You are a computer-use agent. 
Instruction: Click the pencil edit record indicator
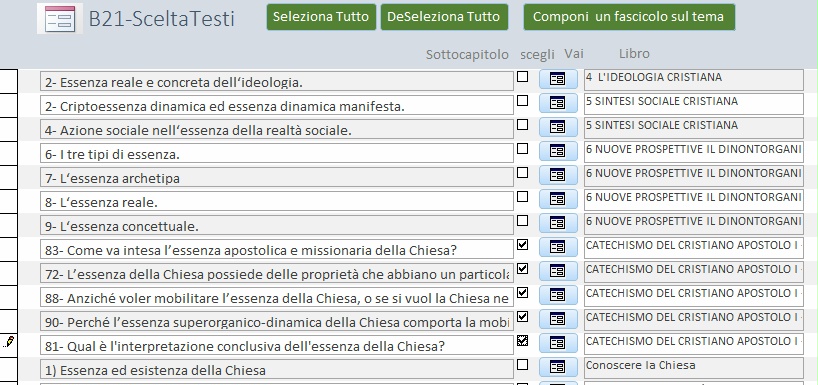click(9, 341)
